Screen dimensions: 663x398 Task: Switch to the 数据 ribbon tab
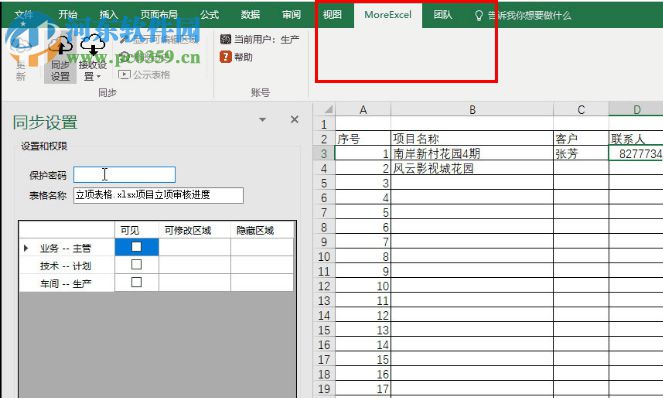point(250,15)
